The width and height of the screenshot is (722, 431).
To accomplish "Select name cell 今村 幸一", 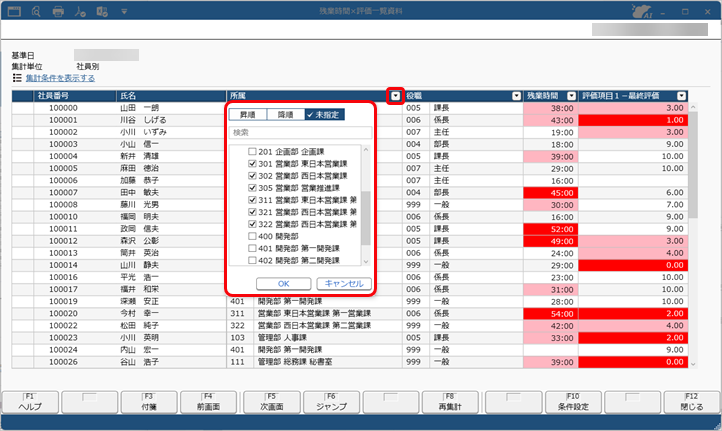I will pyautogui.click(x=140, y=314).
